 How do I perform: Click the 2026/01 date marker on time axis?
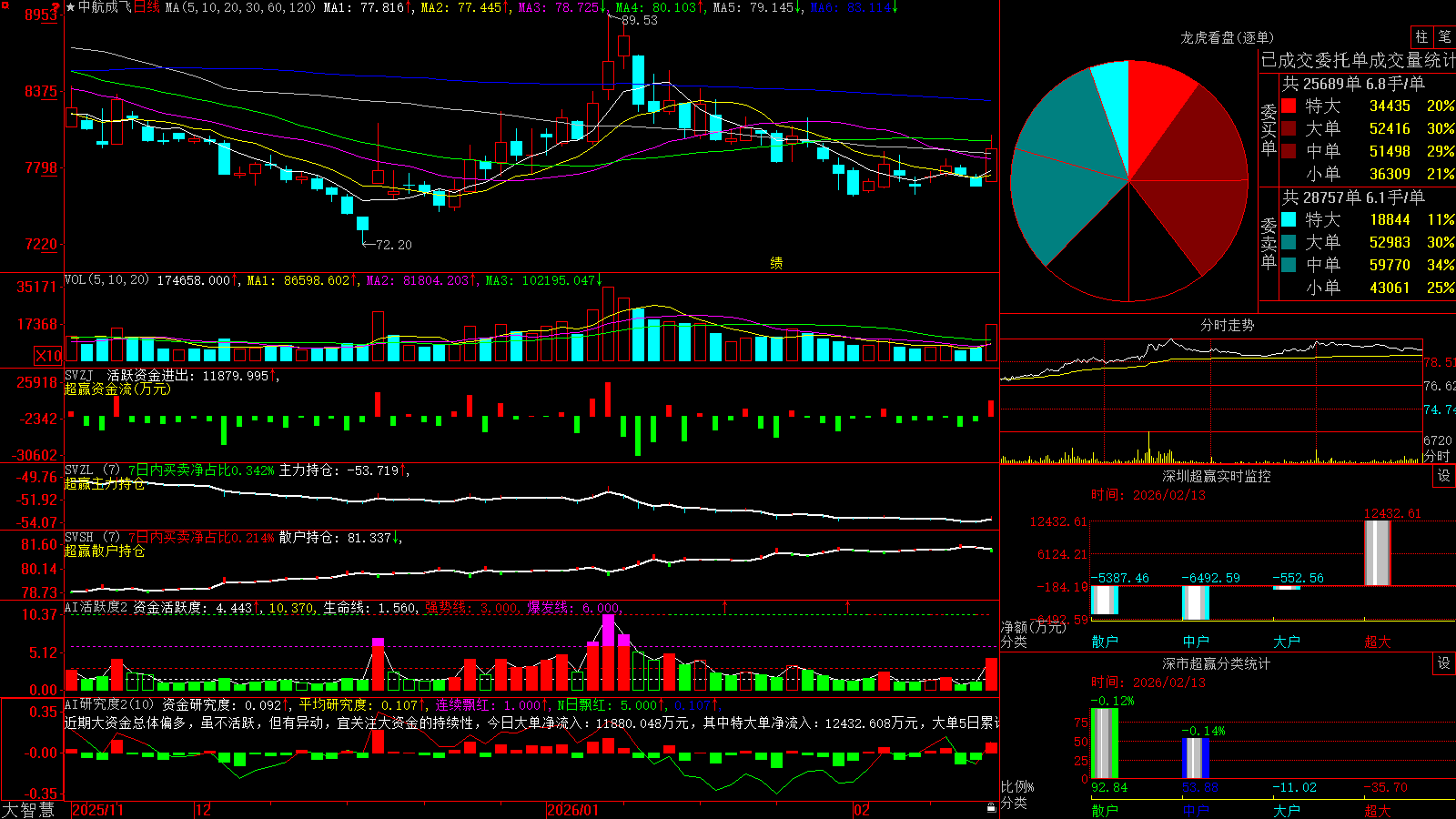pos(572,810)
